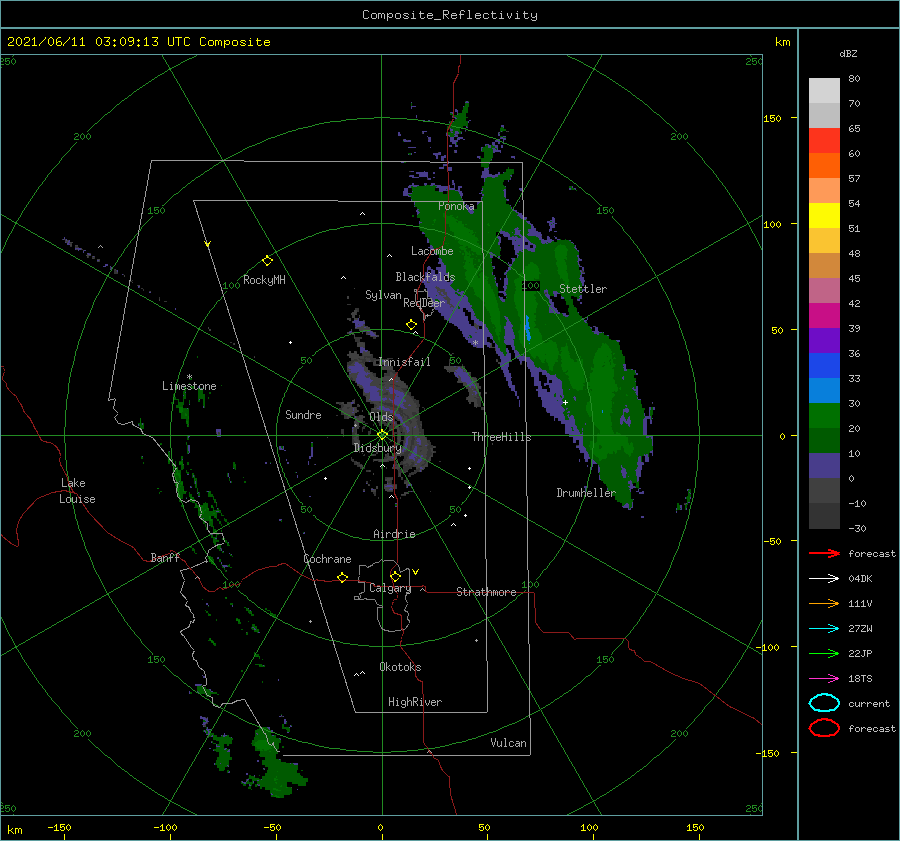This screenshot has height=841, width=900.
Task: Click the Banff label
Action: [x=165, y=557]
